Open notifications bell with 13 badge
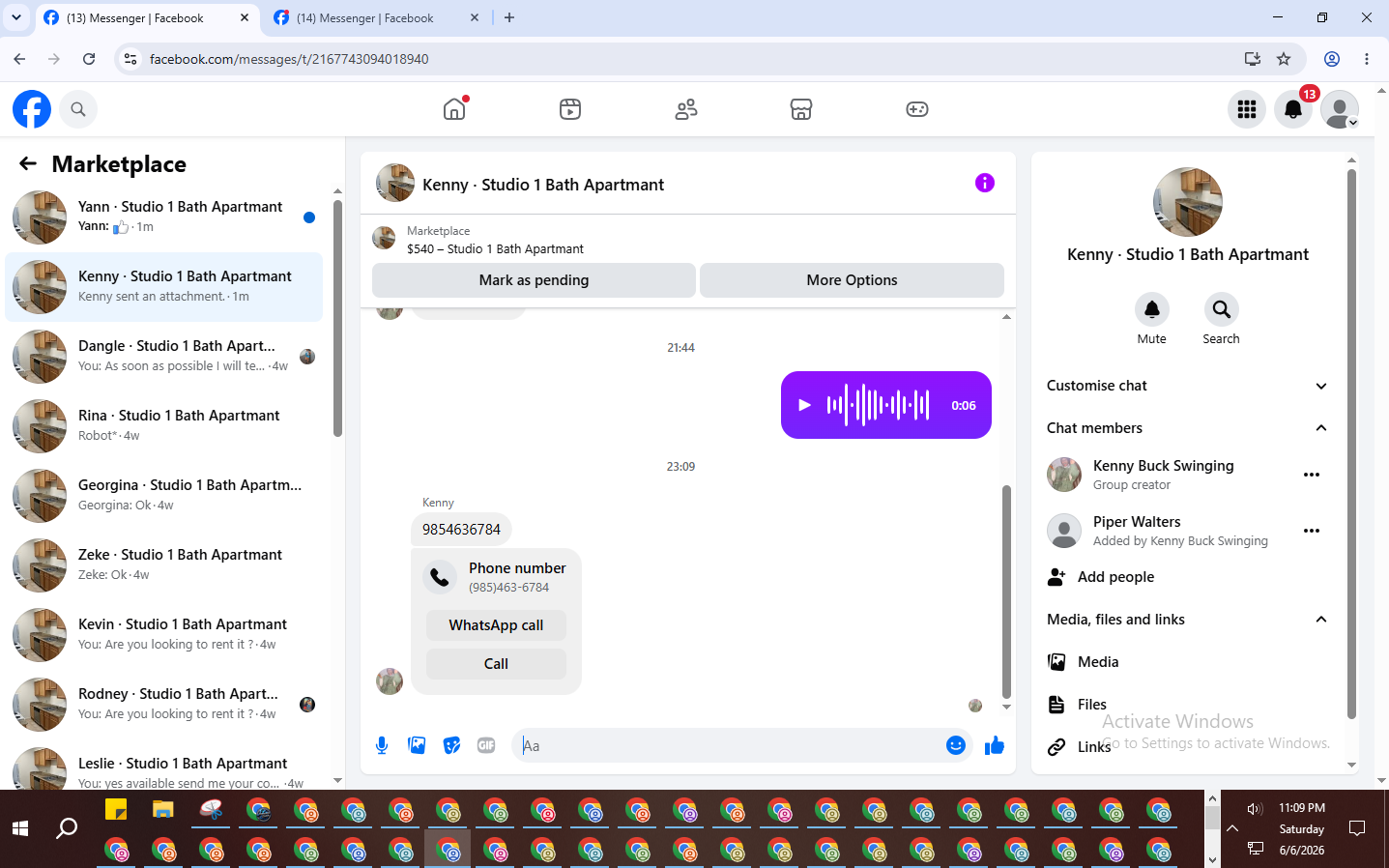 click(x=1293, y=109)
